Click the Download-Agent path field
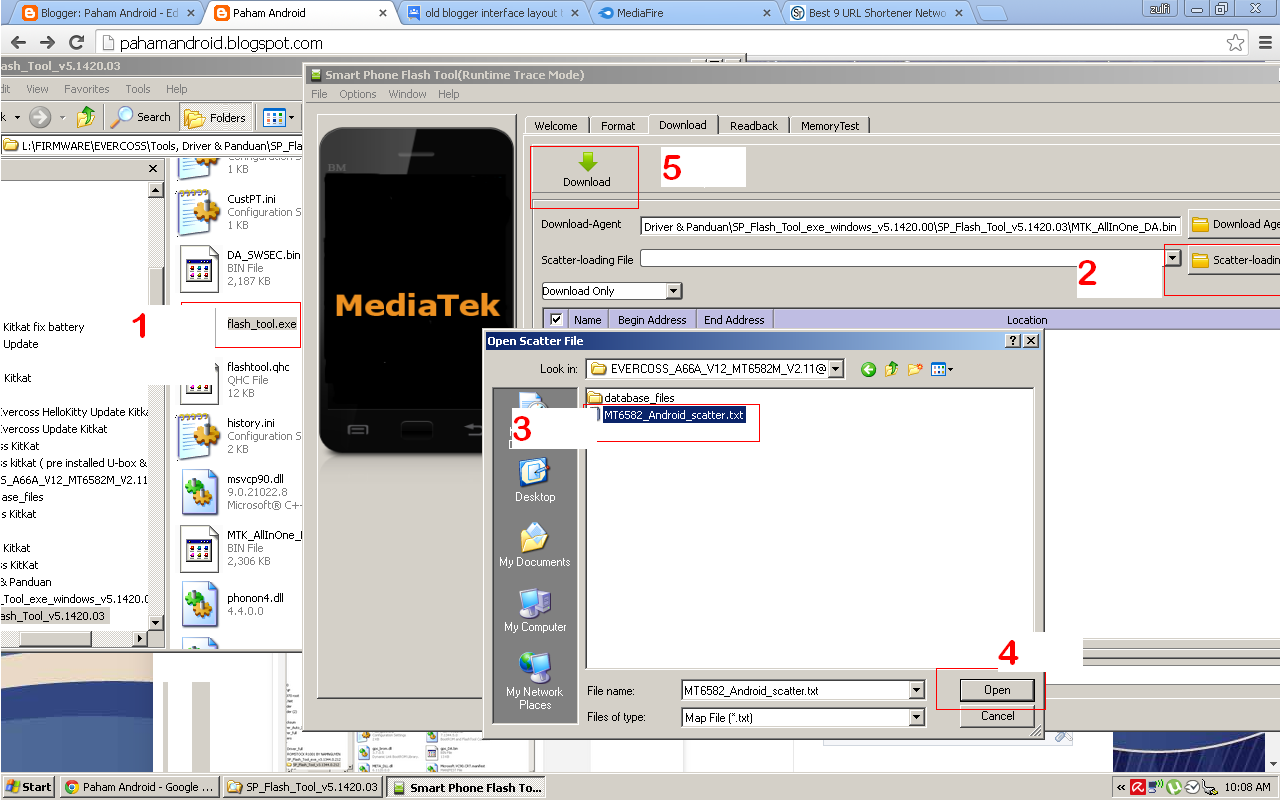Screen dimensions: 1280x800 pos(911,226)
